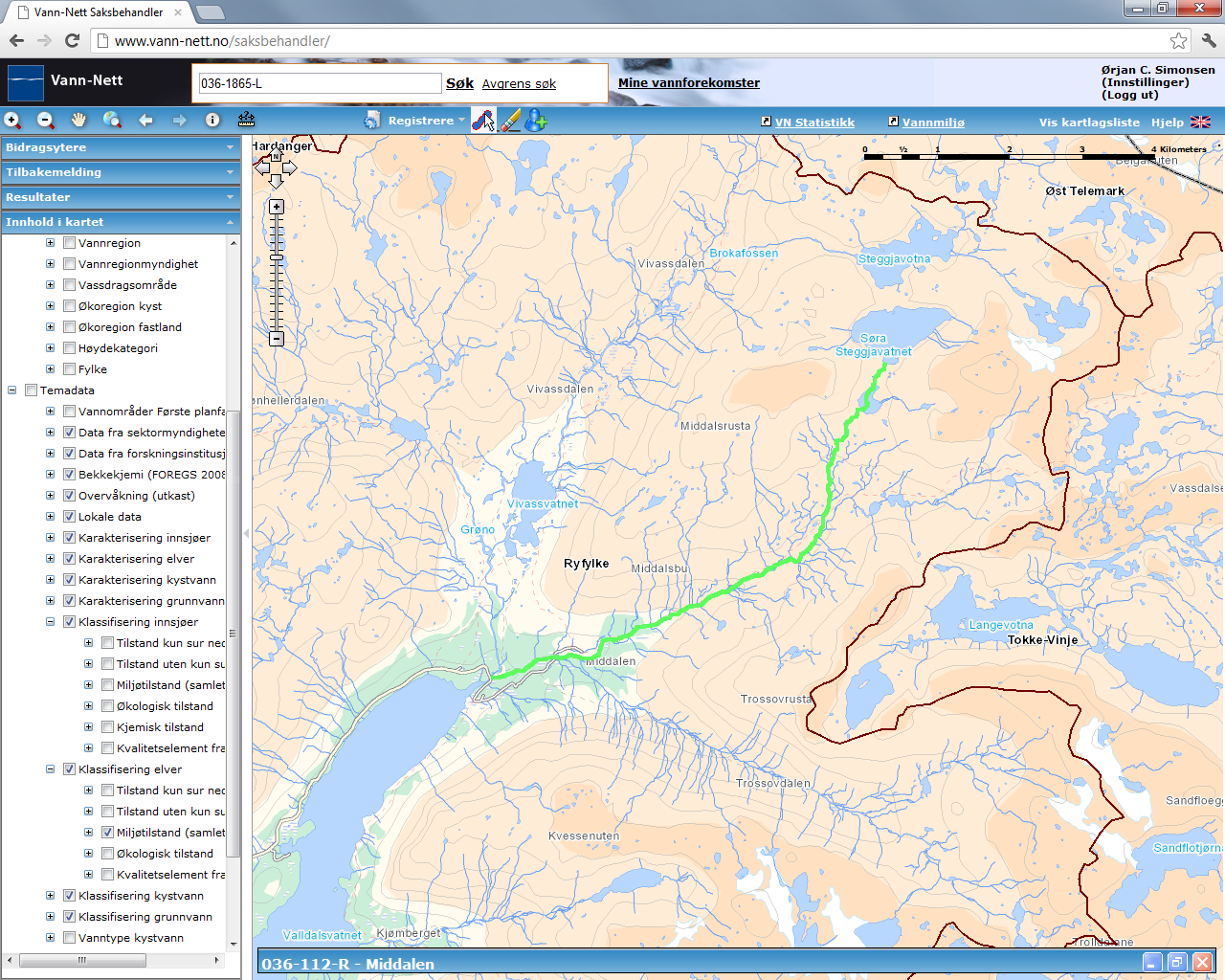
Task: Click zoom slider plus button
Action: (x=277, y=207)
